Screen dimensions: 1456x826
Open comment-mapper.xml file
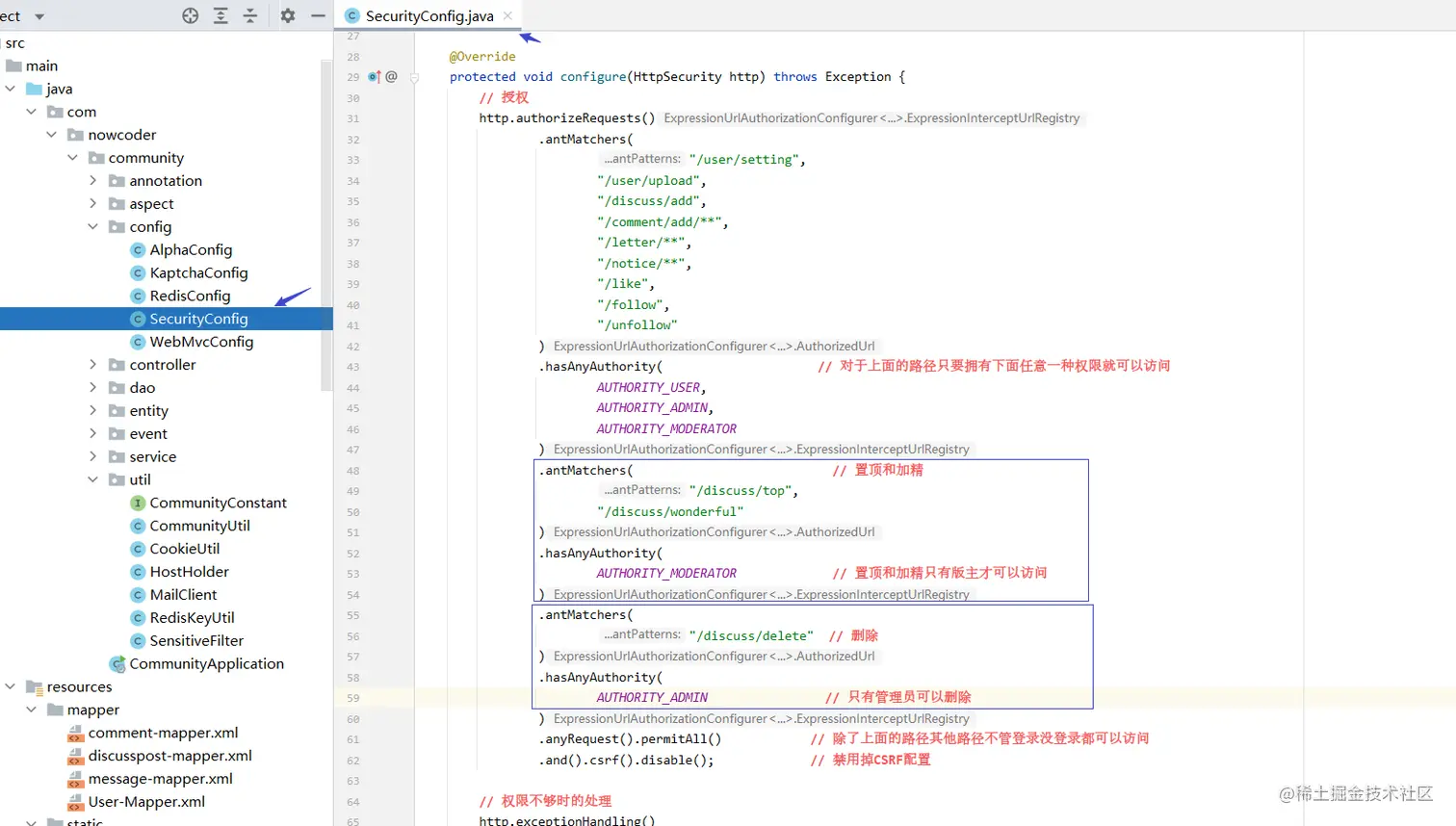coord(163,733)
